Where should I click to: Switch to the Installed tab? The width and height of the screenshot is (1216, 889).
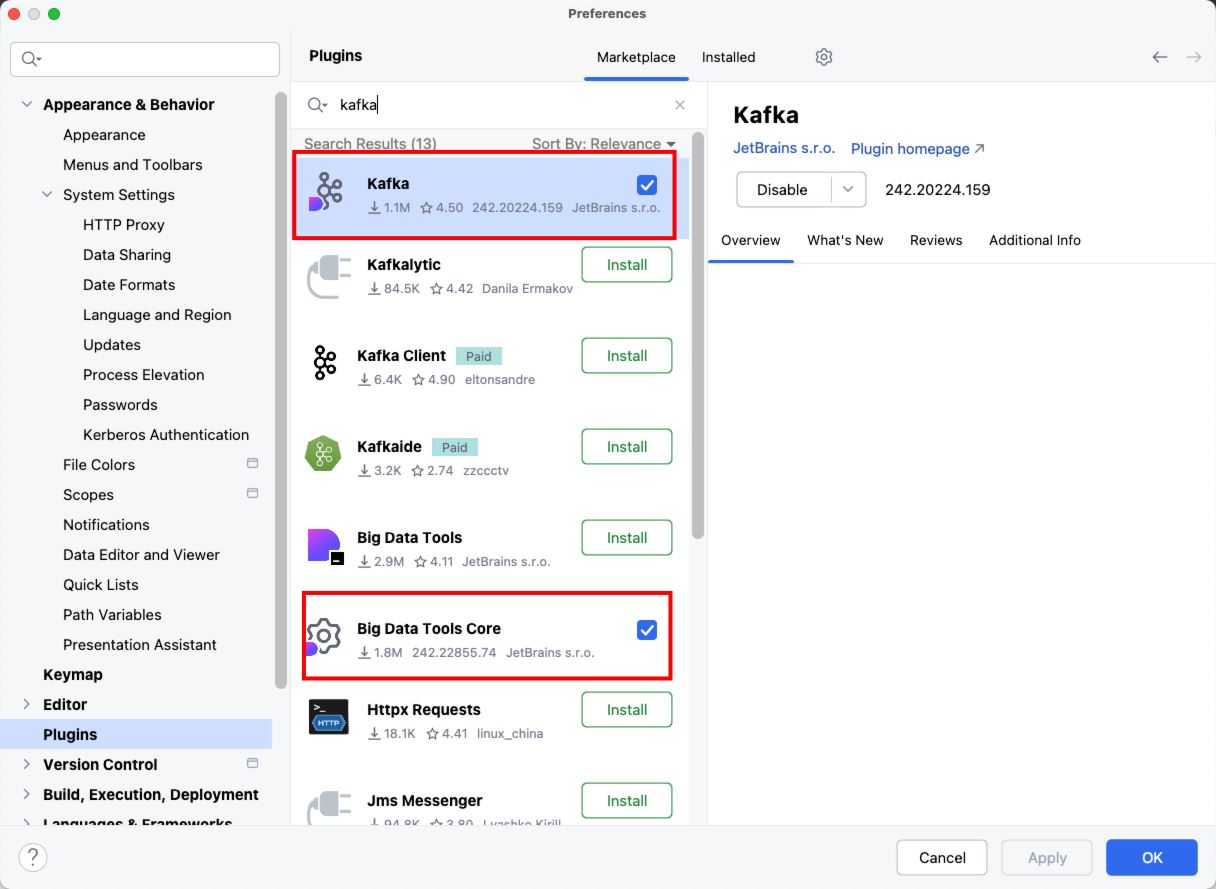pyautogui.click(x=728, y=57)
